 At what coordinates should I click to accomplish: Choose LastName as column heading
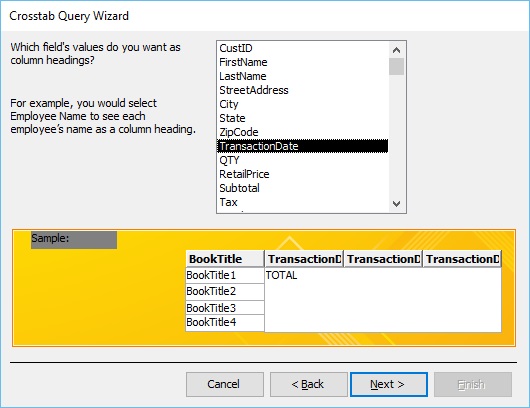tap(303, 76)
